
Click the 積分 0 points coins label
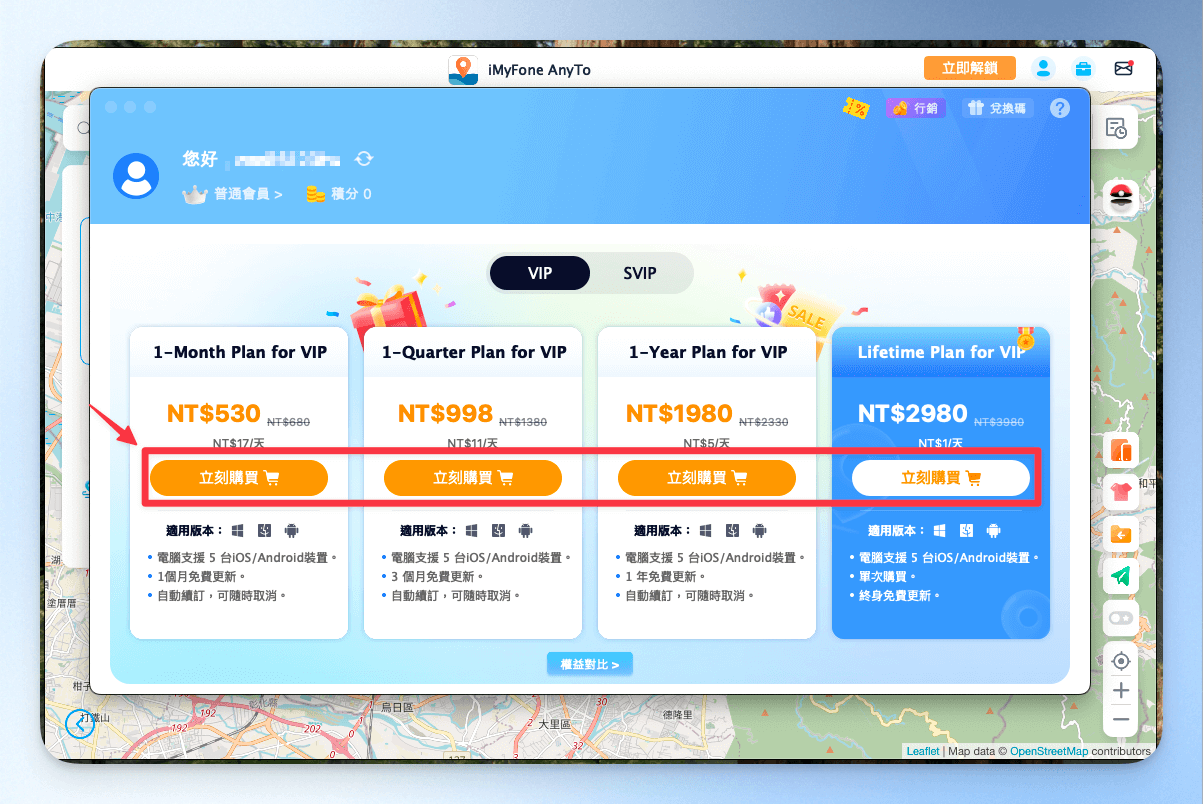[338, 194]
